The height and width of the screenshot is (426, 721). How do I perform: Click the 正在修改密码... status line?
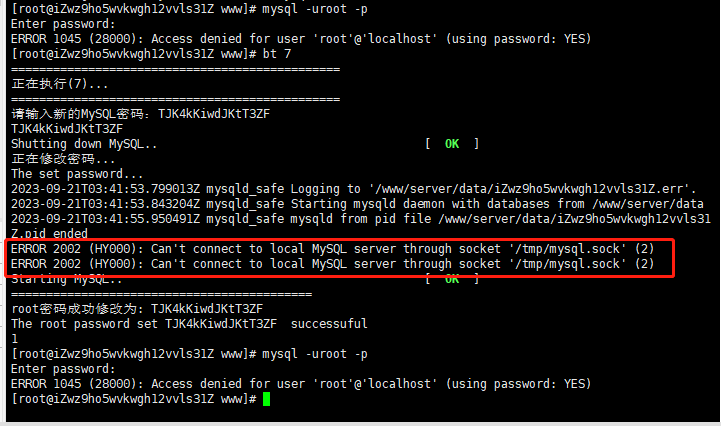tap(63, 159)
